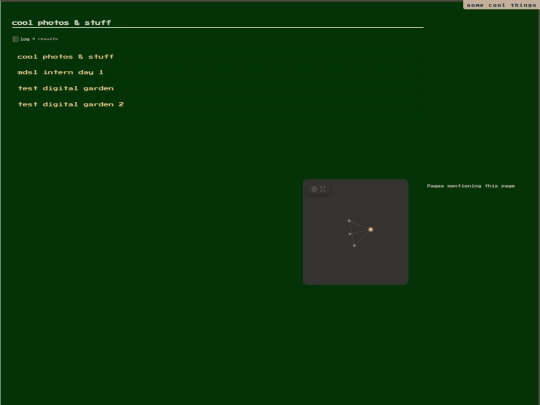Click the '4 results' count text

(x=45, y=39)
